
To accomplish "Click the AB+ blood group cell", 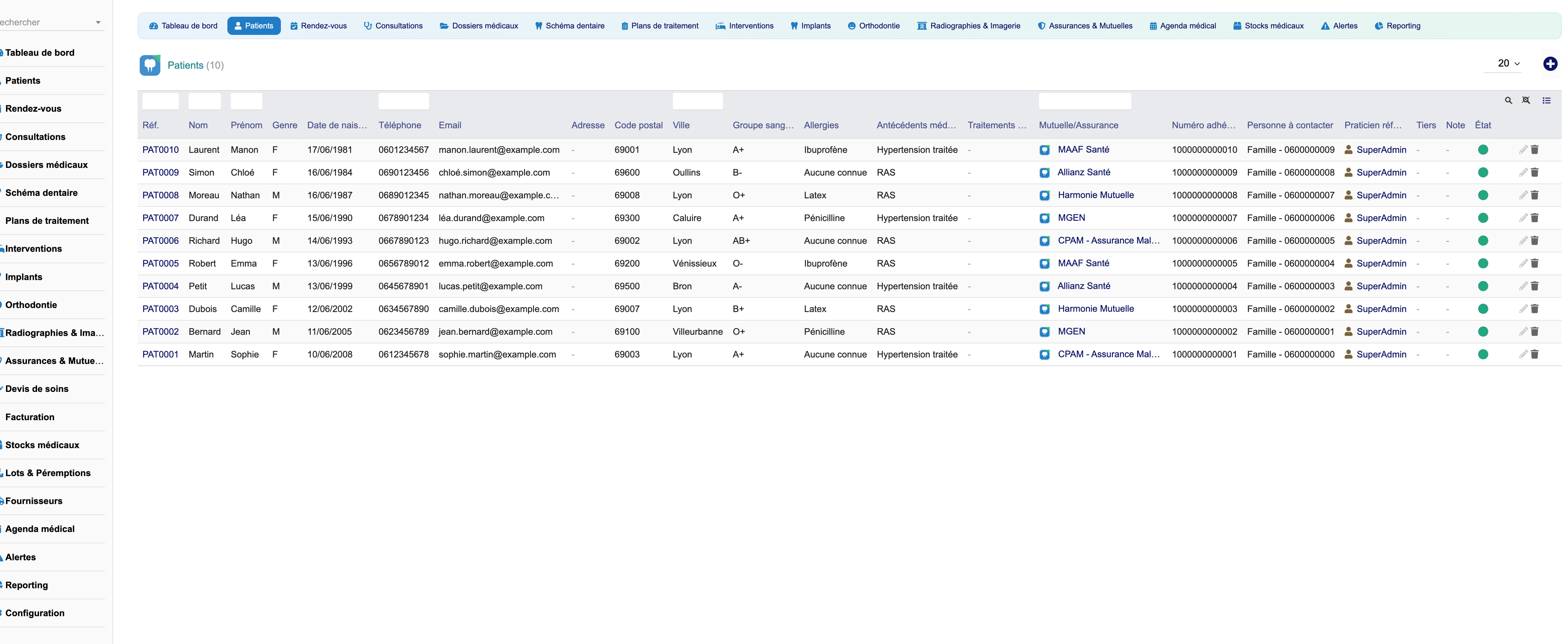I will pyautogui.click(x=741, y=241).
